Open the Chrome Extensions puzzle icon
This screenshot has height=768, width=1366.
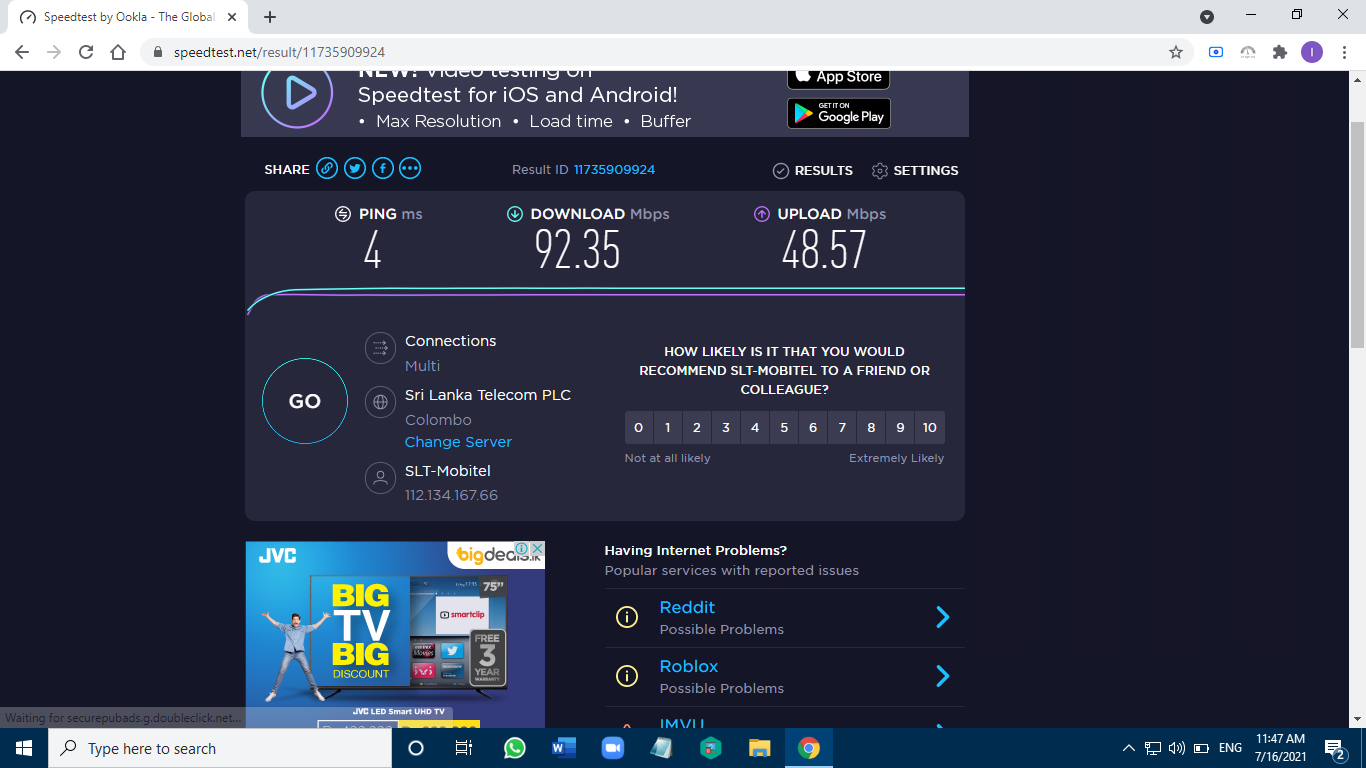1279,52
